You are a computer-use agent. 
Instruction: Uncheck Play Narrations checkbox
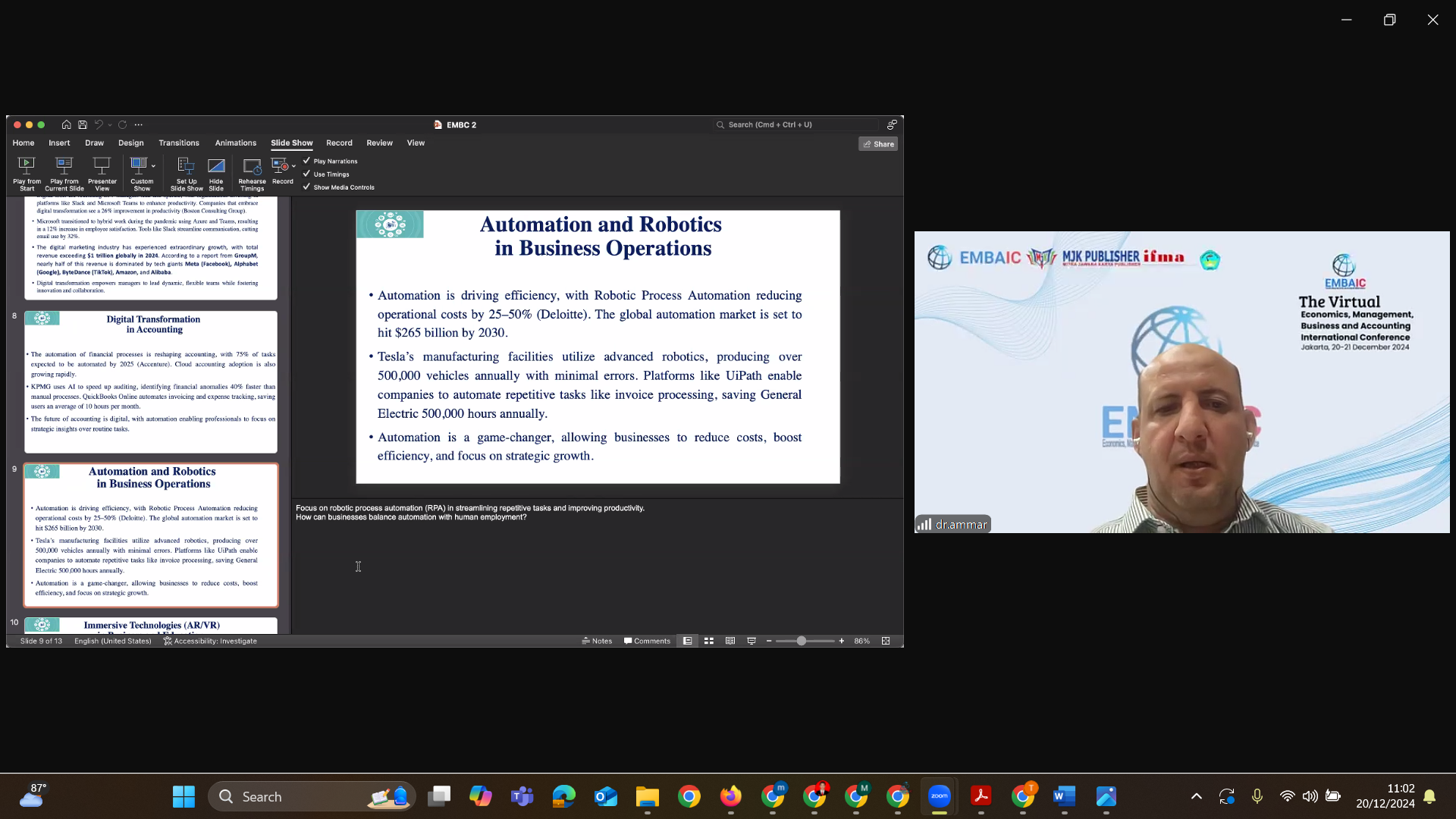(x=307, y=161)
